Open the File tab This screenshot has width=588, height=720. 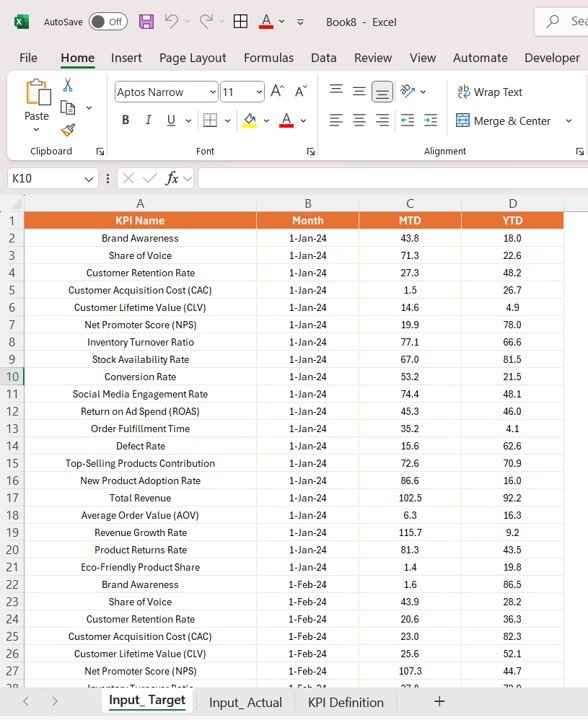pyautogui.click(x=28, y=58)
